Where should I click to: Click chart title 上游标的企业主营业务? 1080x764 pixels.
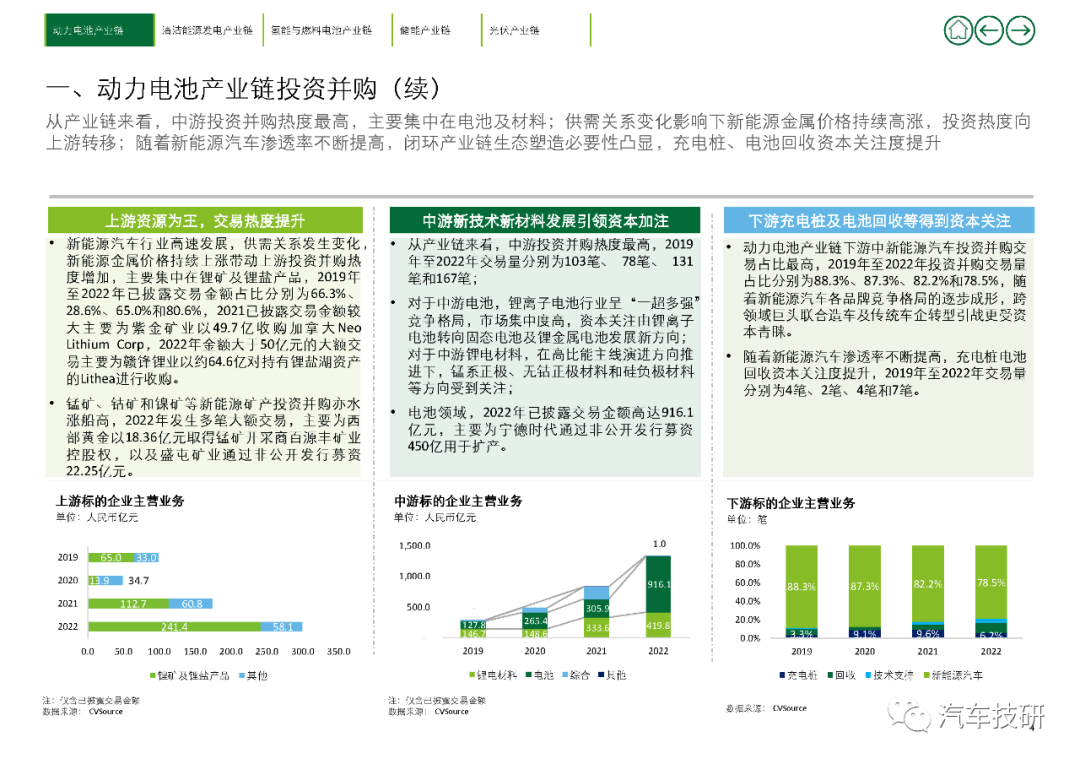pos(120,501)
